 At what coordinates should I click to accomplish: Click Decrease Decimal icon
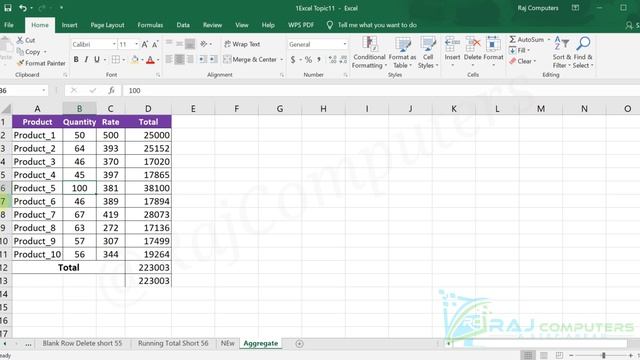(343, 60)
